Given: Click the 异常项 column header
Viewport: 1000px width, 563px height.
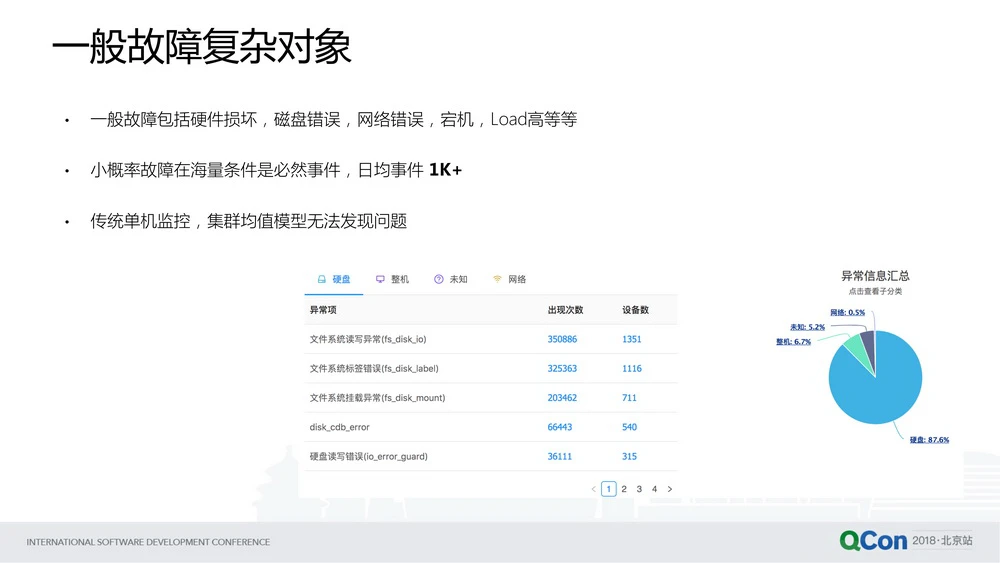Looking at the screenshot, I should click(x=323, y=310).
